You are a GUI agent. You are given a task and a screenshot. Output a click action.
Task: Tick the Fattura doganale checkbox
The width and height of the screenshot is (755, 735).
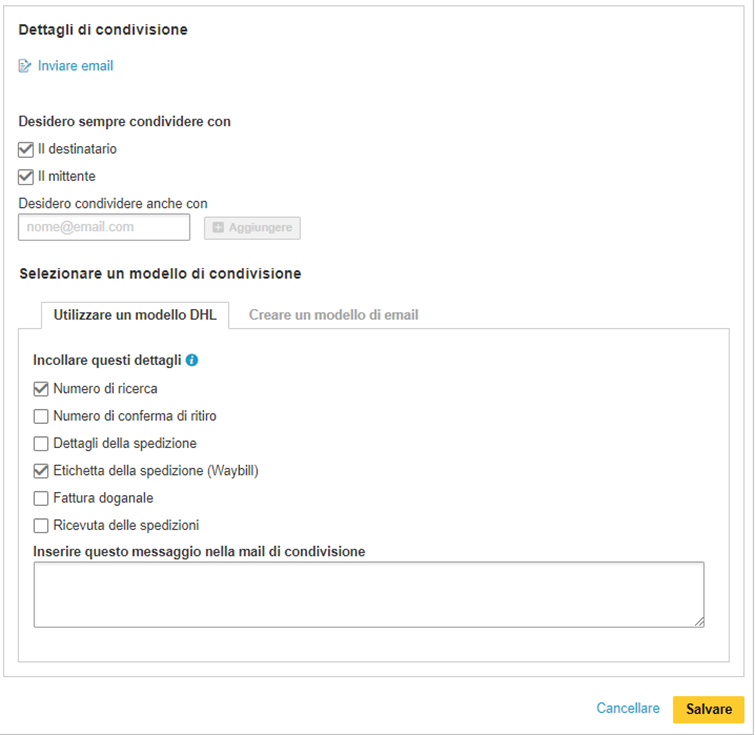pyautogui.click(x=41, y=499)
